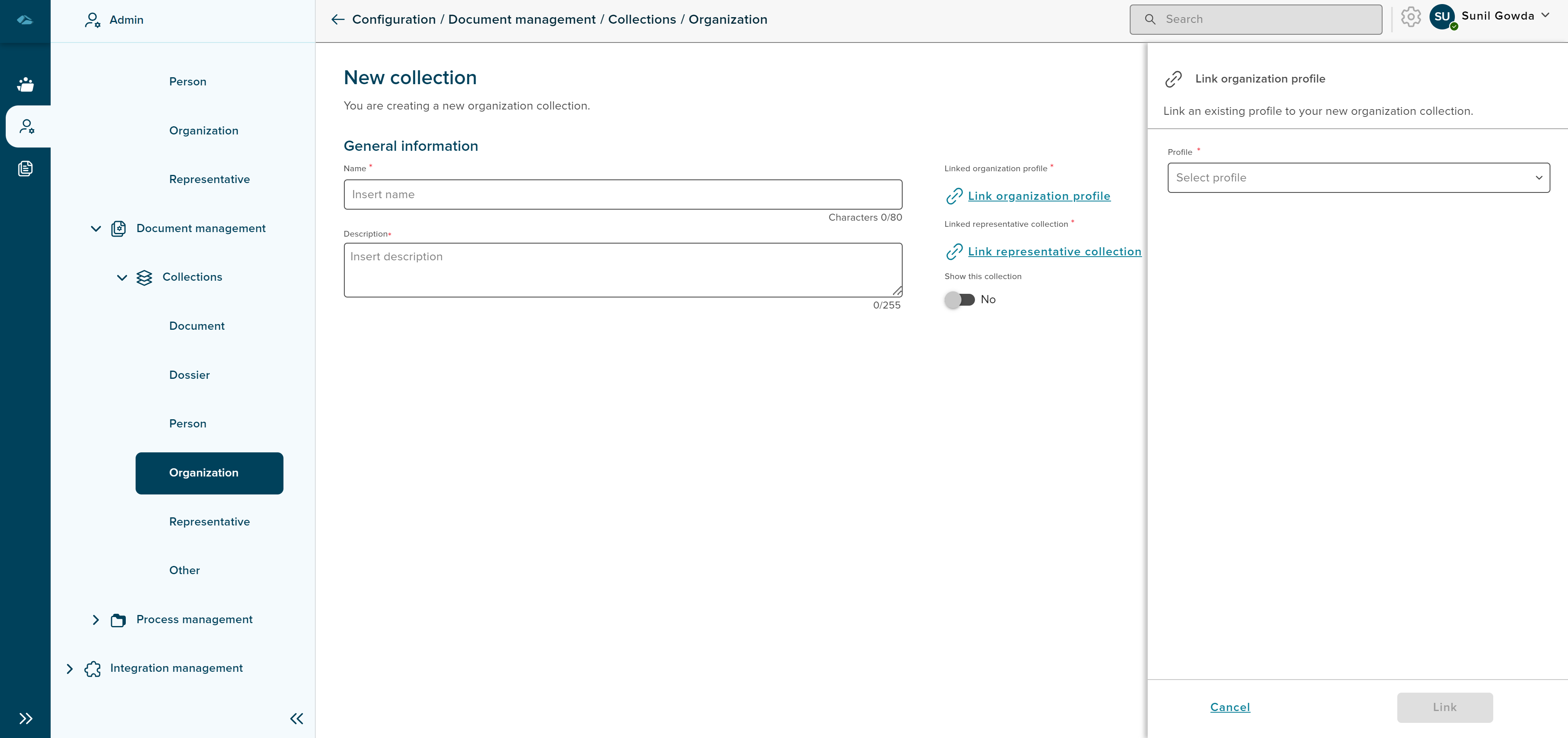Viewport: 1568px width, 738px height.
Task: Open settings gear icon in header
Action: (1410, 17)
